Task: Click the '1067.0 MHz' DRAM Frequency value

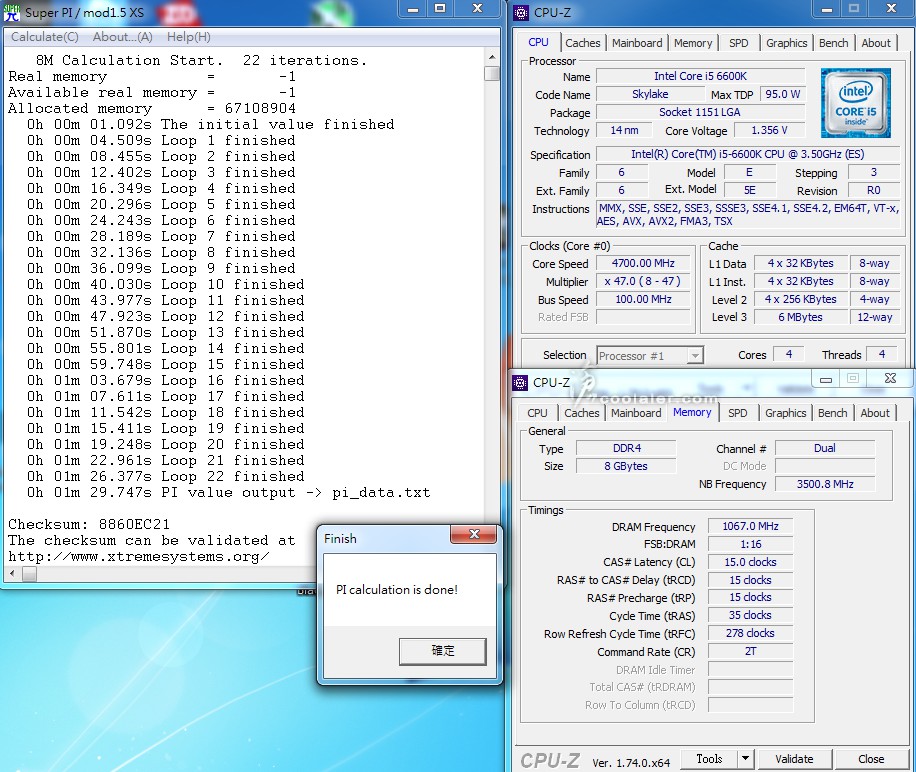Action: click(x=750, y=526)
